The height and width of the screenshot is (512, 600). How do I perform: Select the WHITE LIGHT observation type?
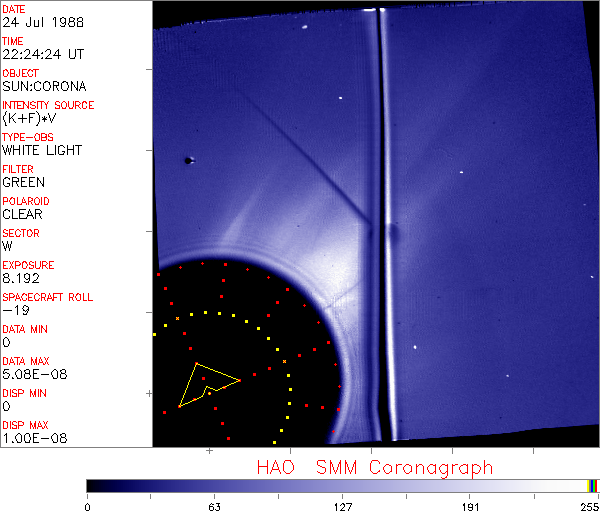42,151
